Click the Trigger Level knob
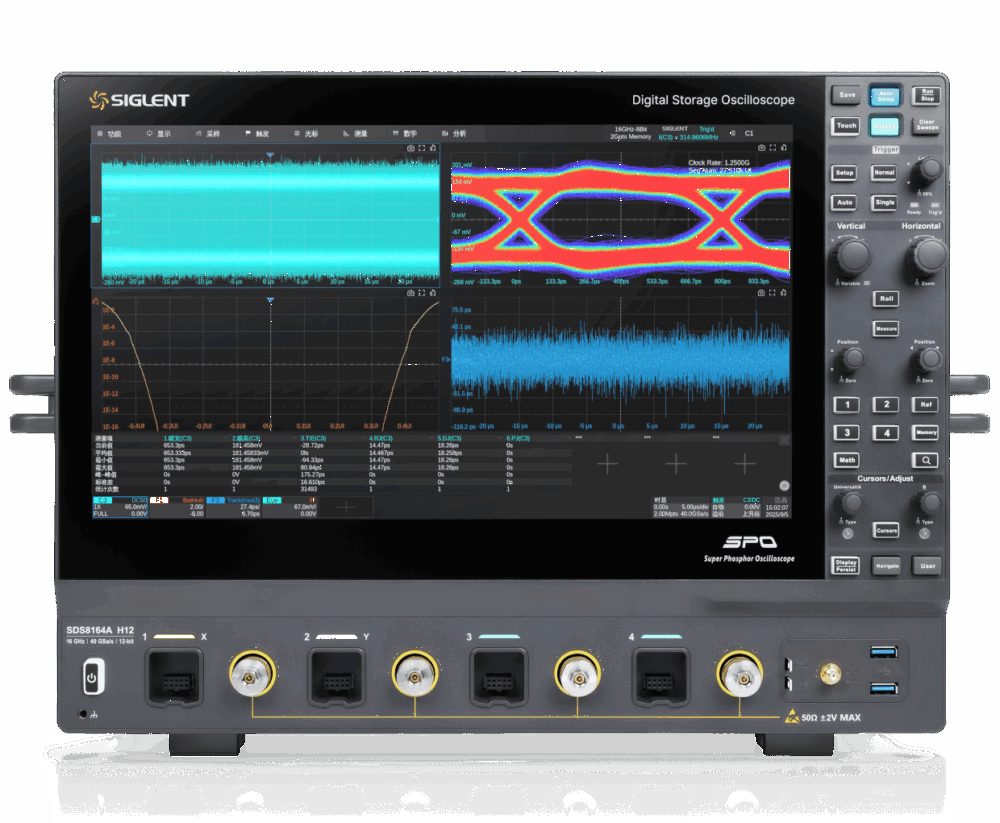The height and width of the screenshot is (823, 1000). 931,169
